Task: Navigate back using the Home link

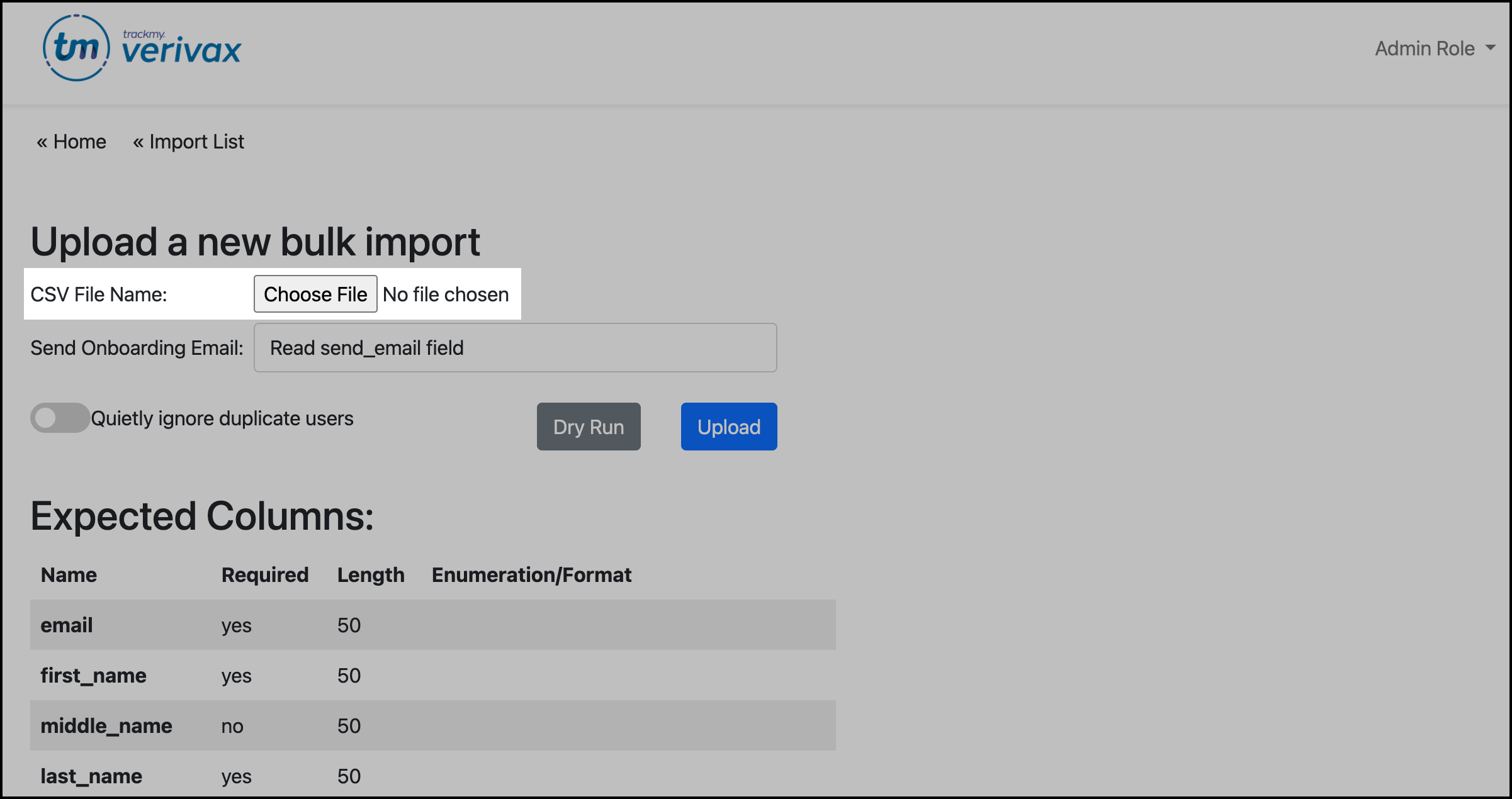Action: coord(71,142)
